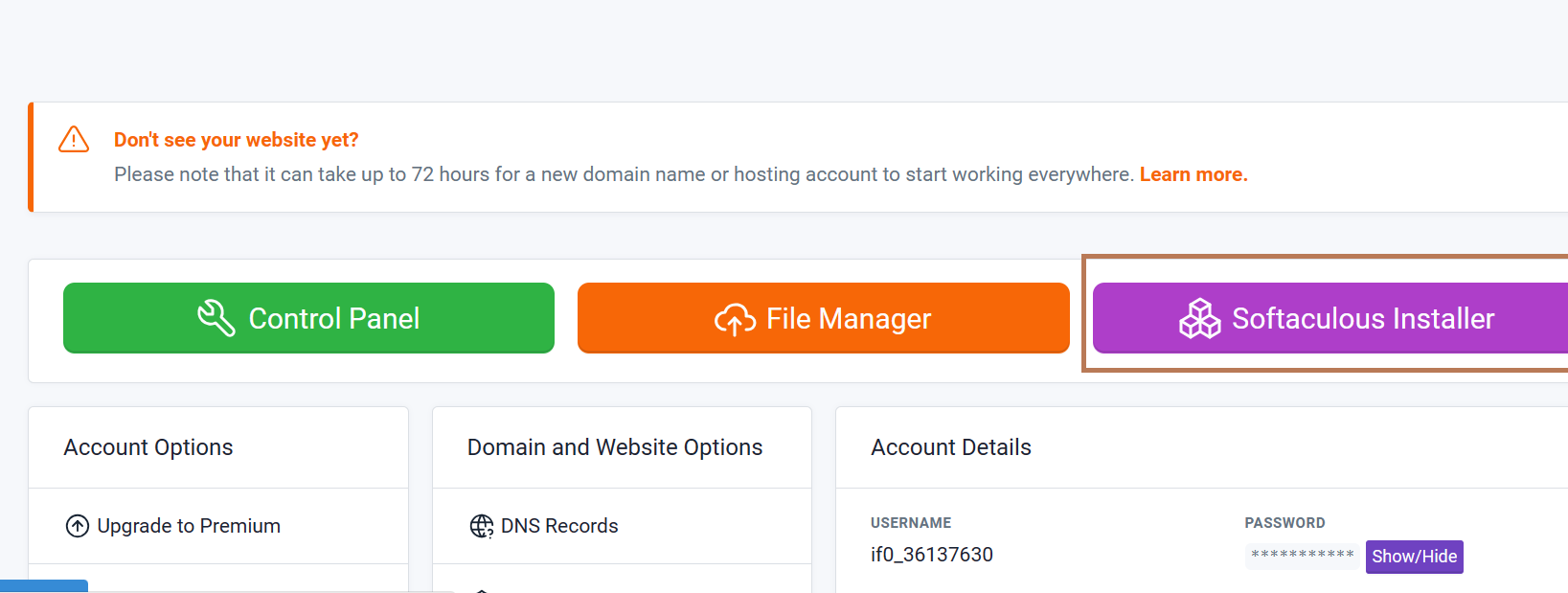Viewport: 1568px width, 593px height.
Task: Click the 'Don't see your website yet?' heading
Action: coord(236,140)
